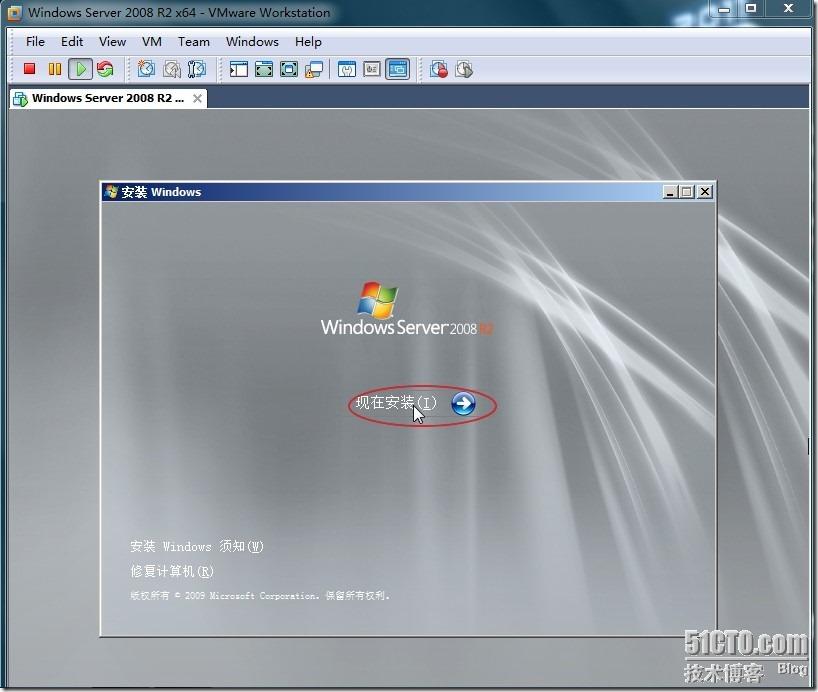818x692 pixels.
Task: Open the VM menu
Action: coord(152,42)
